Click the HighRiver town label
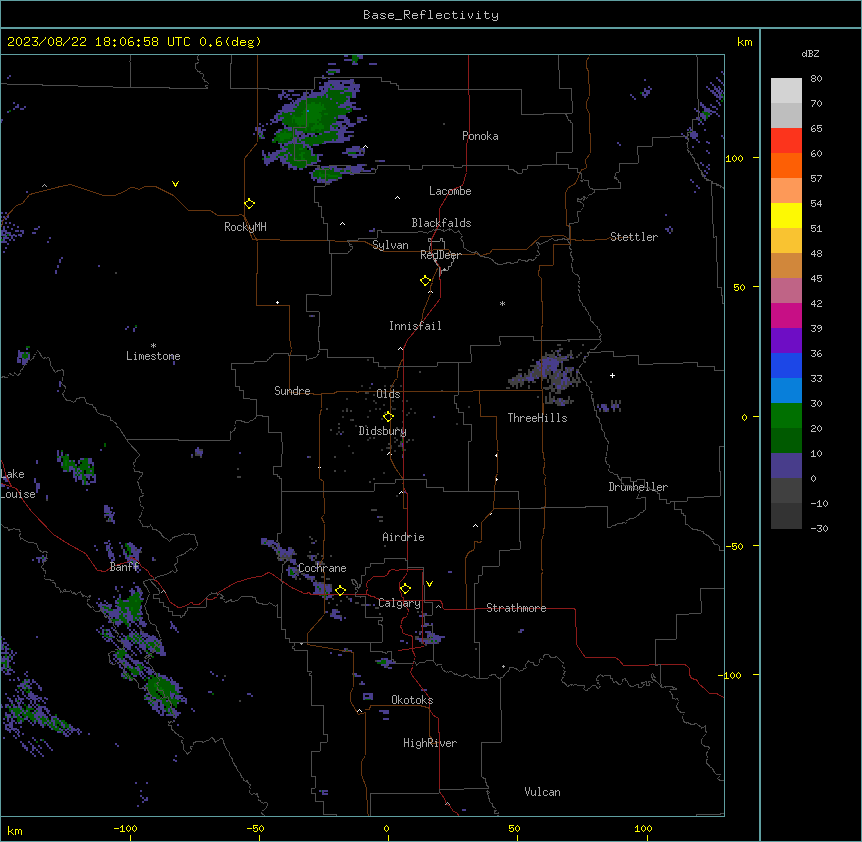Image resolution: width=862 pixels, height=842 pixels. 430,743
